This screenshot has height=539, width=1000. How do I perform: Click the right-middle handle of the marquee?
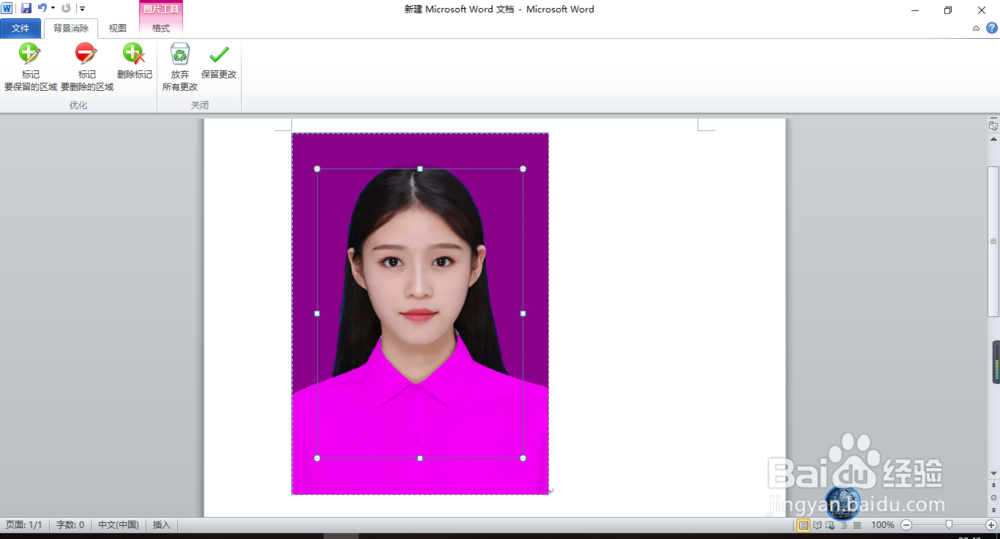(x=523, y=314)
